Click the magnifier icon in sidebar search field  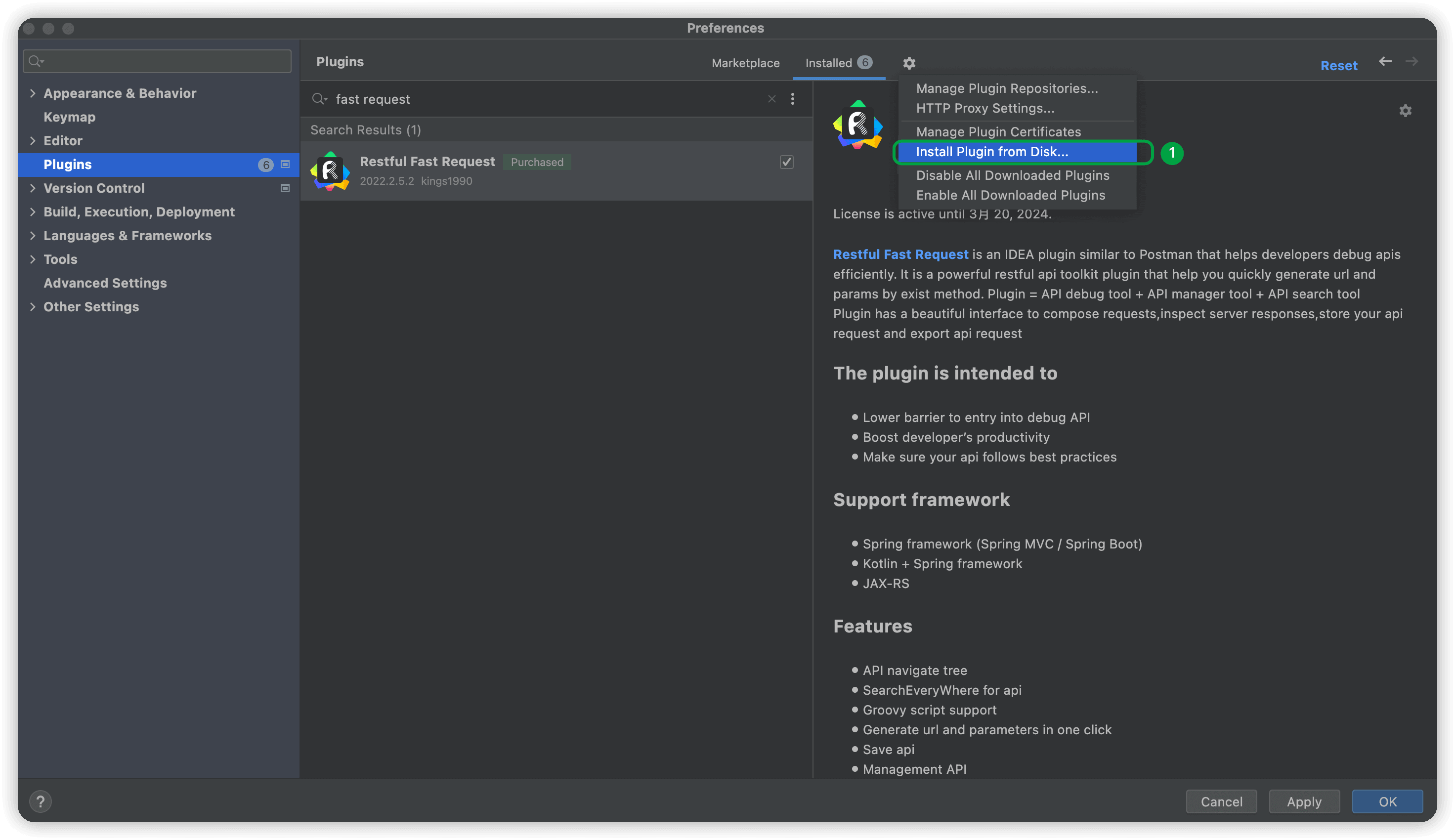(x=35, y=61)
